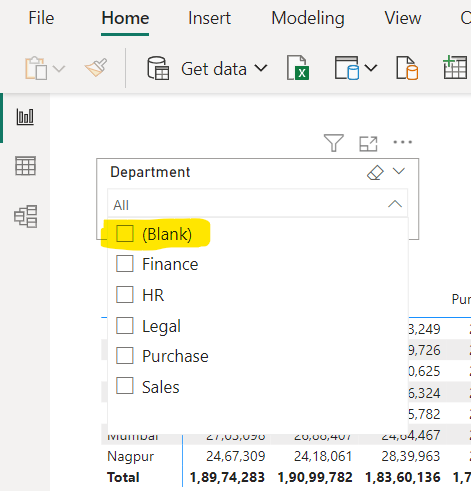Click the Paste clipboard icon
Image resolution: width=471 pixels, height=491 pixels.
point(36,68)
